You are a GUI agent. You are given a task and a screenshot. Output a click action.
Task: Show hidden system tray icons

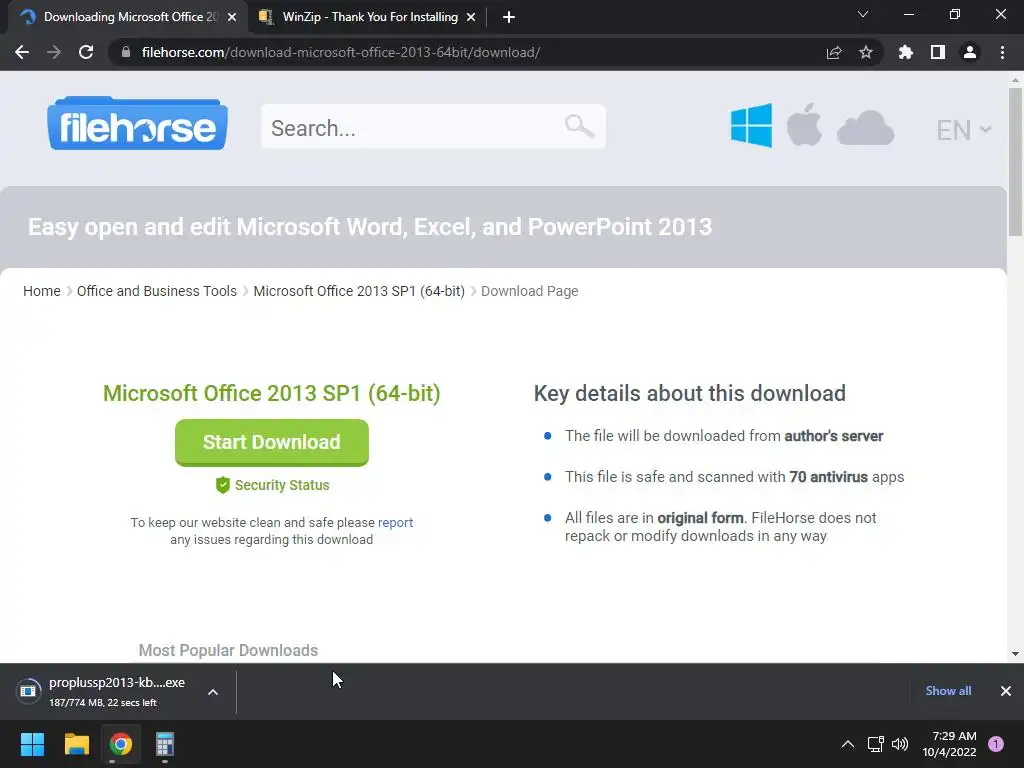point(848,744)
